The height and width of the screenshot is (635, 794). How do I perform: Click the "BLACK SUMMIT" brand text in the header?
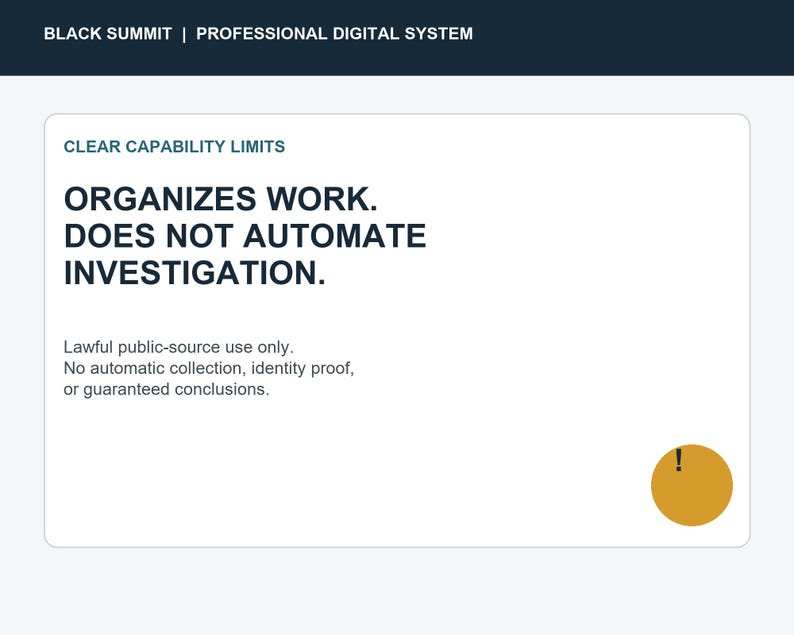click(108, 34)
